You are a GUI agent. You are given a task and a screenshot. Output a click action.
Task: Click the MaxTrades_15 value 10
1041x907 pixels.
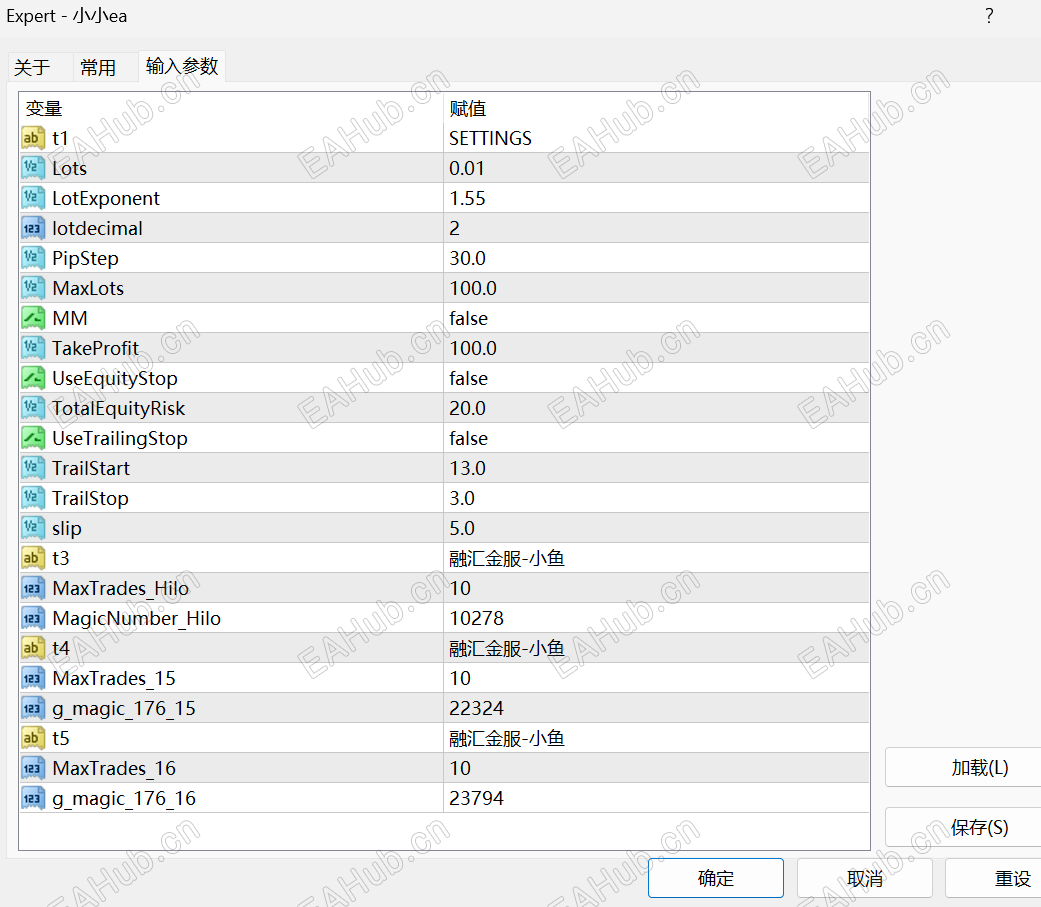point(459,678)
